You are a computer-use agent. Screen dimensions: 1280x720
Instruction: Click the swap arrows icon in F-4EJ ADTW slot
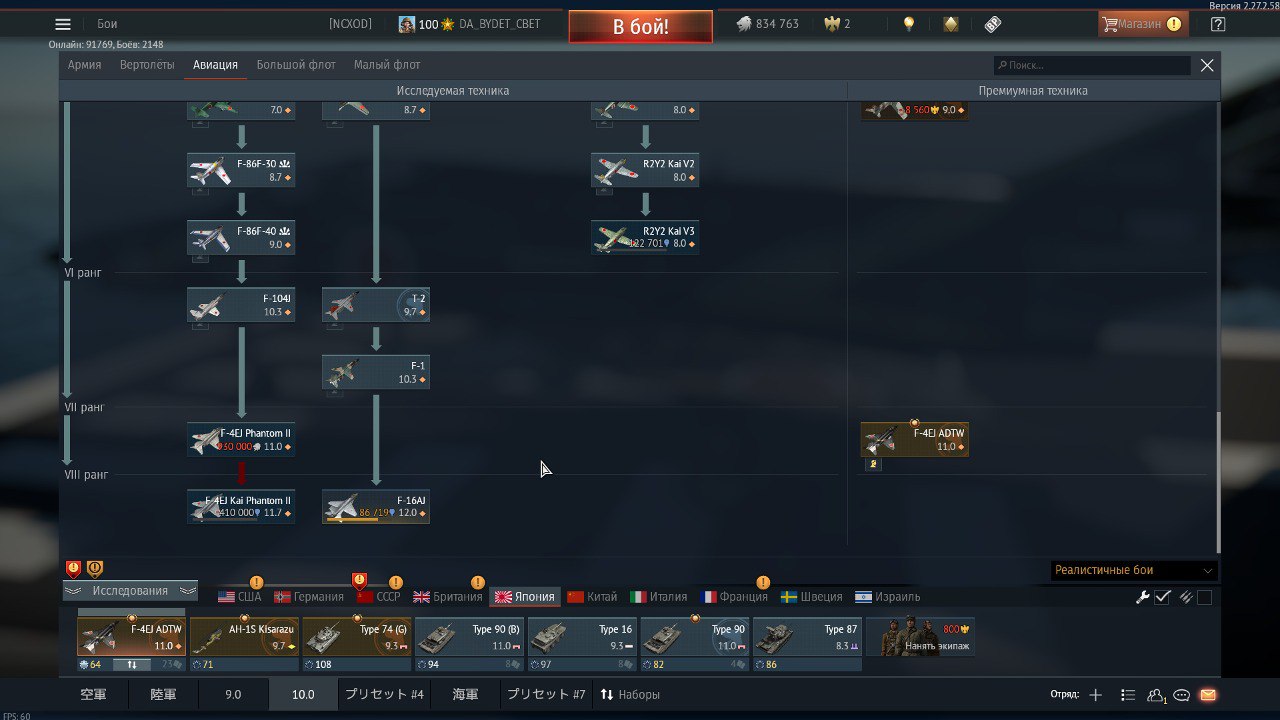click(131, 664)
